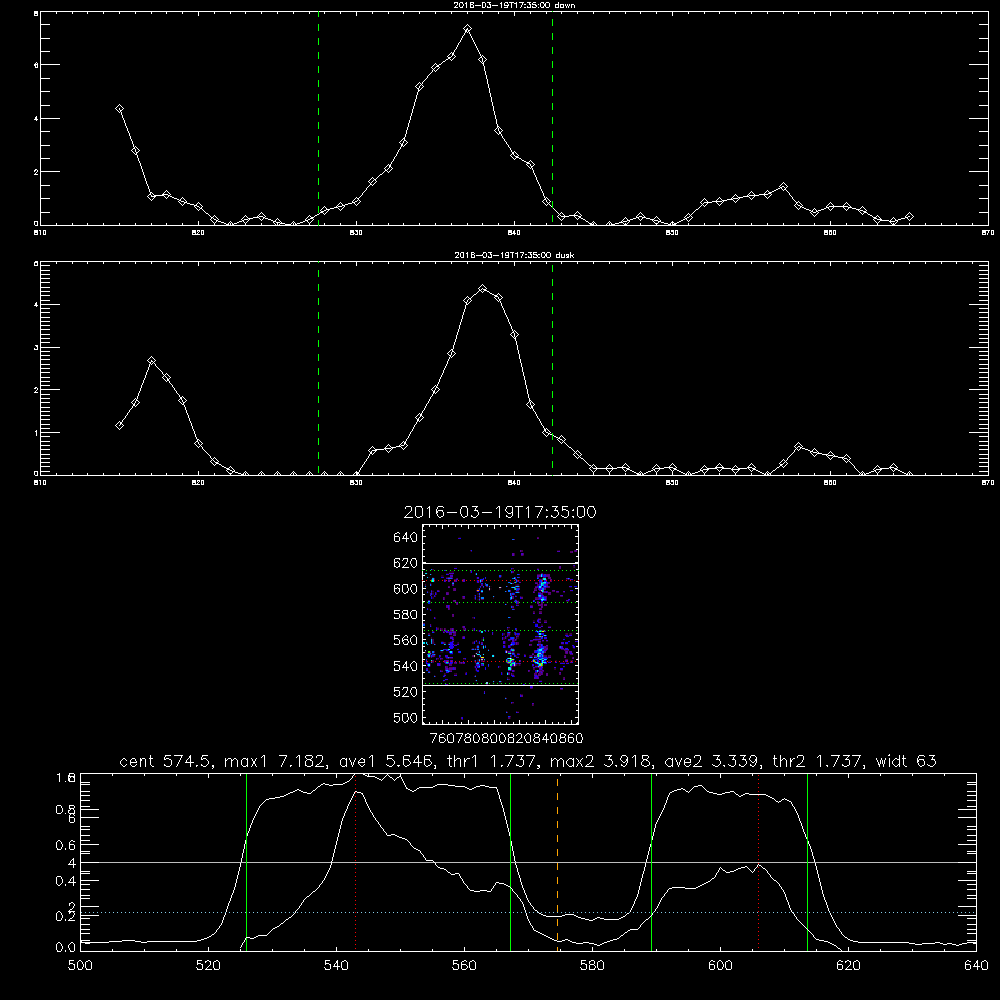This screenshot has width=1000, height=1000.
Task: Click the green vertical line near 614 in the bottom plot
Action: coord(807,862)
